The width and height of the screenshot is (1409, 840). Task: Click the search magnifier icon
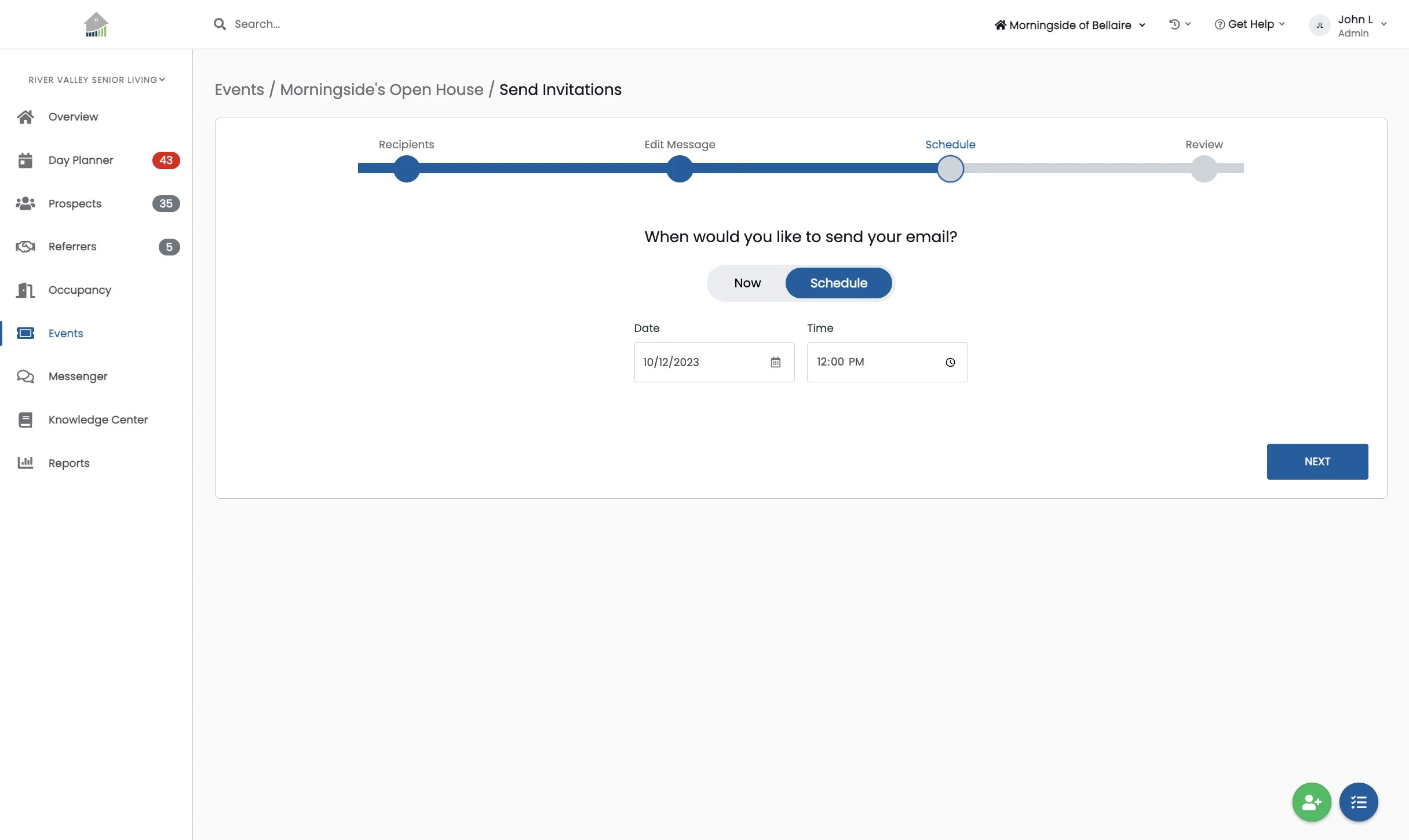point(220,24)
